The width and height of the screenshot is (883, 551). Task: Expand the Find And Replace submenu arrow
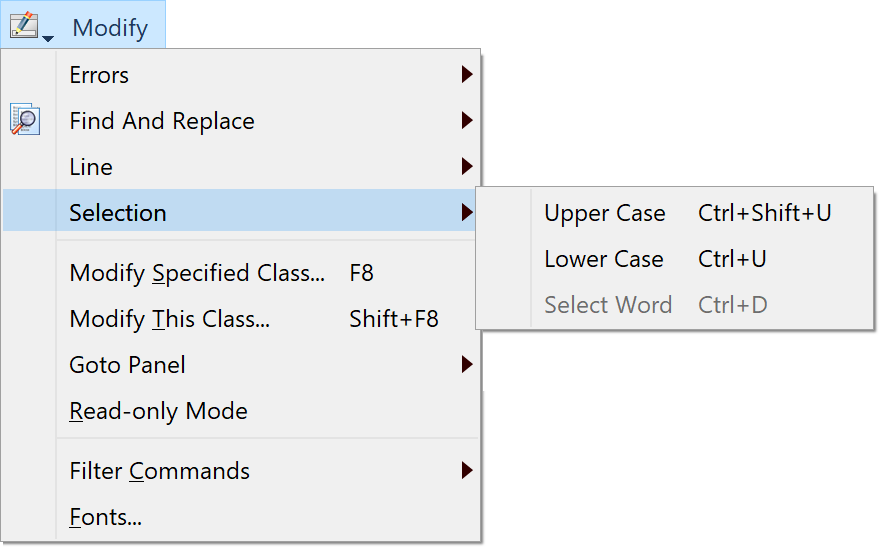coord(467,120)
